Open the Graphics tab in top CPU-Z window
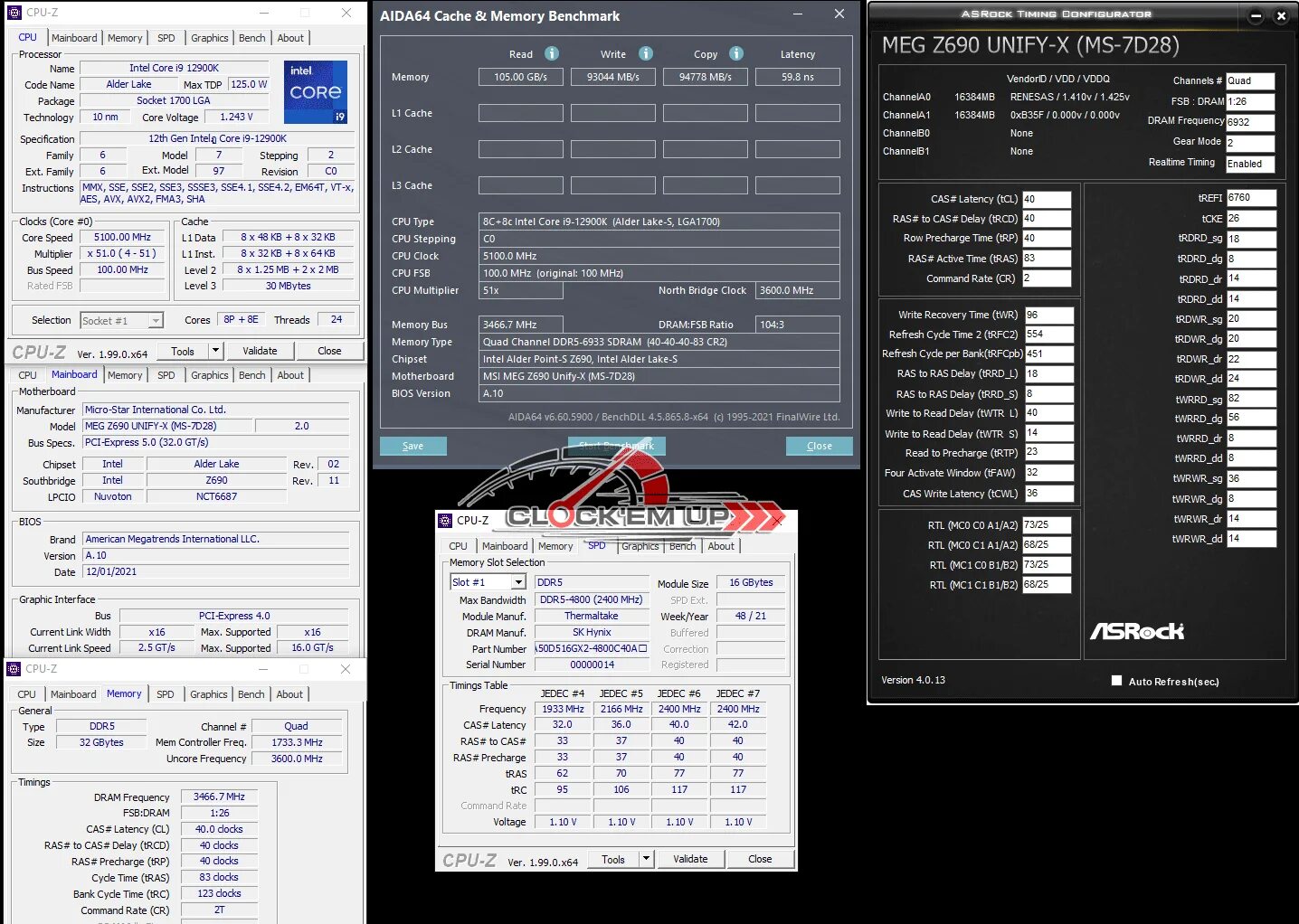The width and height of the screenshot is (1299, 924). coord(209,38)
